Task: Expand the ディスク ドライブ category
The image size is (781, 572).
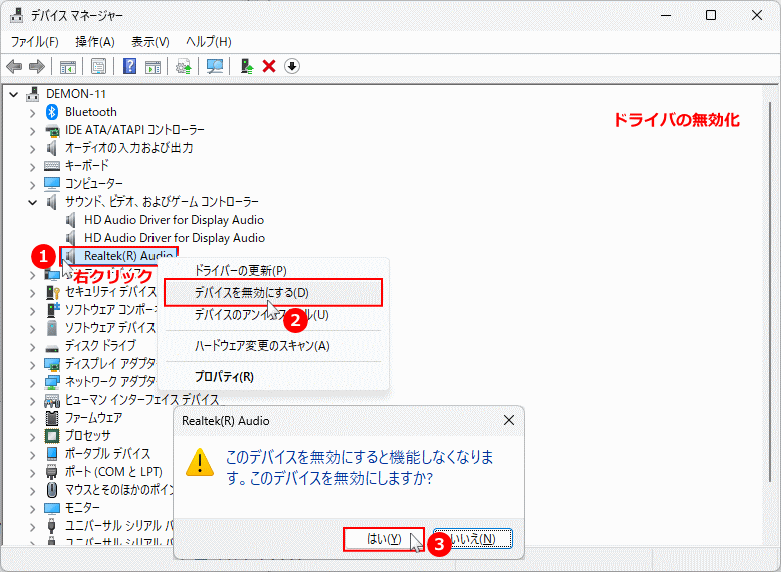Action: pyautogui.click(x=32, y=347)
